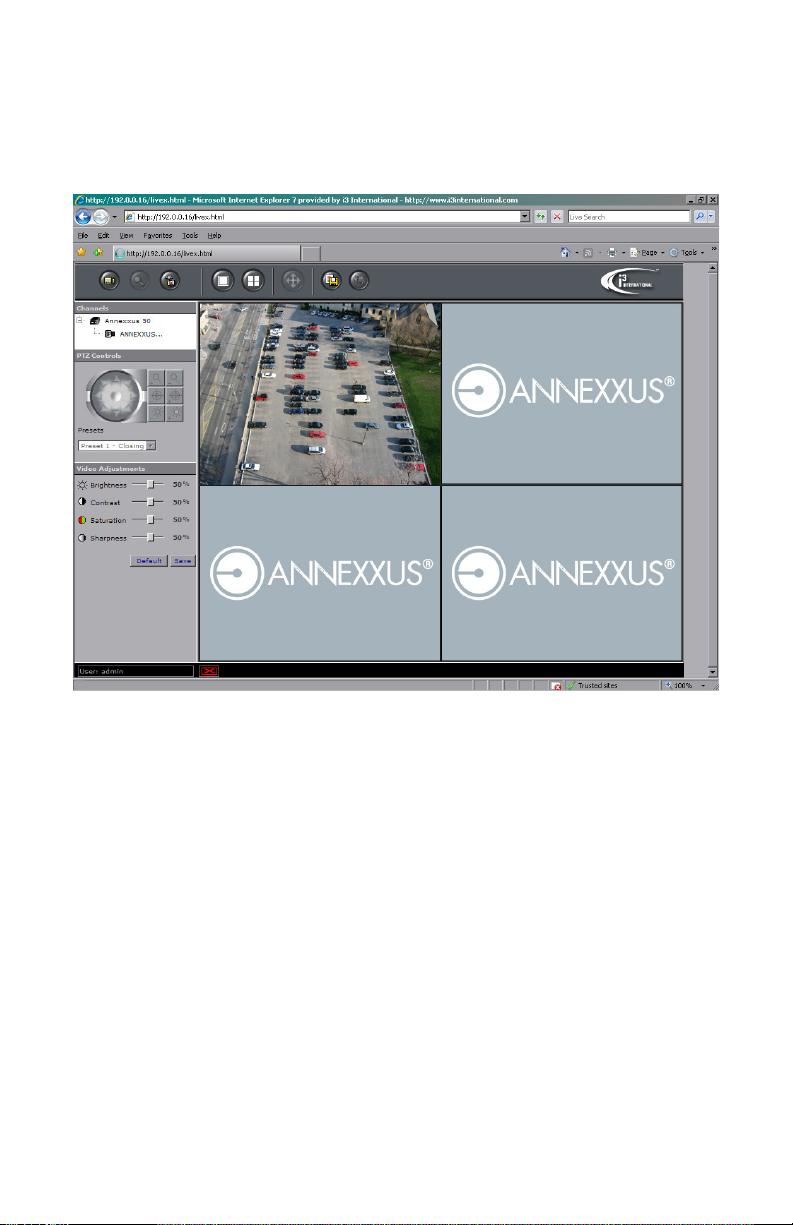Click the RSS feeds icon in command bar
This screenshot has width=793, height=1225.
[x=587, y=253]
